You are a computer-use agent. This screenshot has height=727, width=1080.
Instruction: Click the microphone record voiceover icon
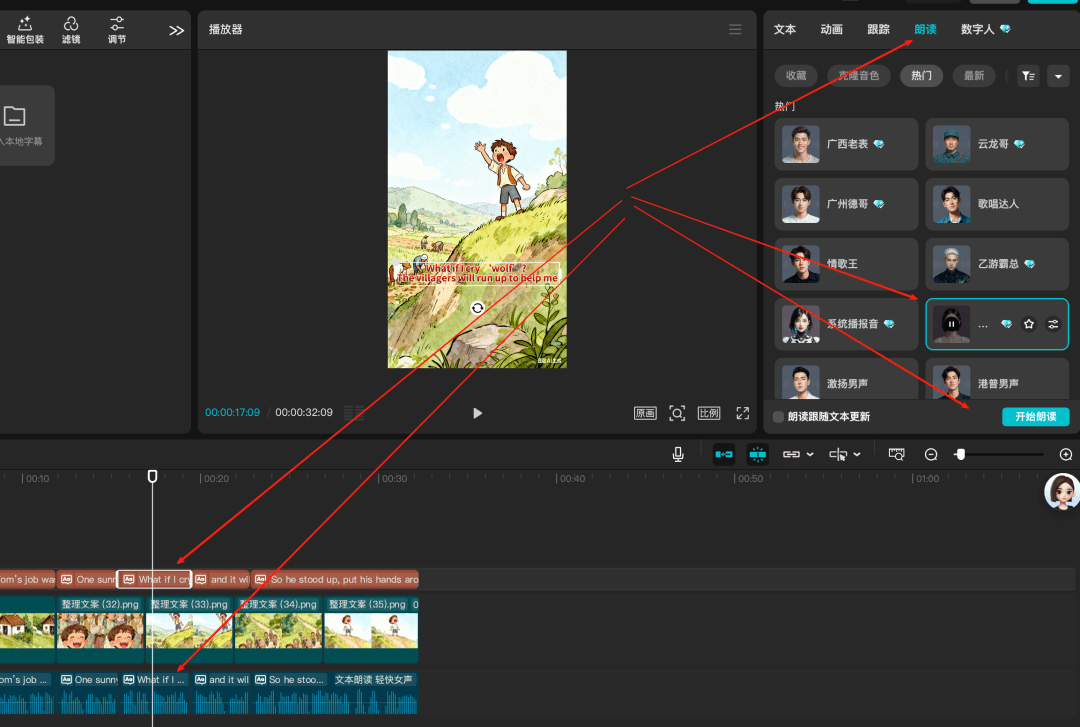(678, 454)
